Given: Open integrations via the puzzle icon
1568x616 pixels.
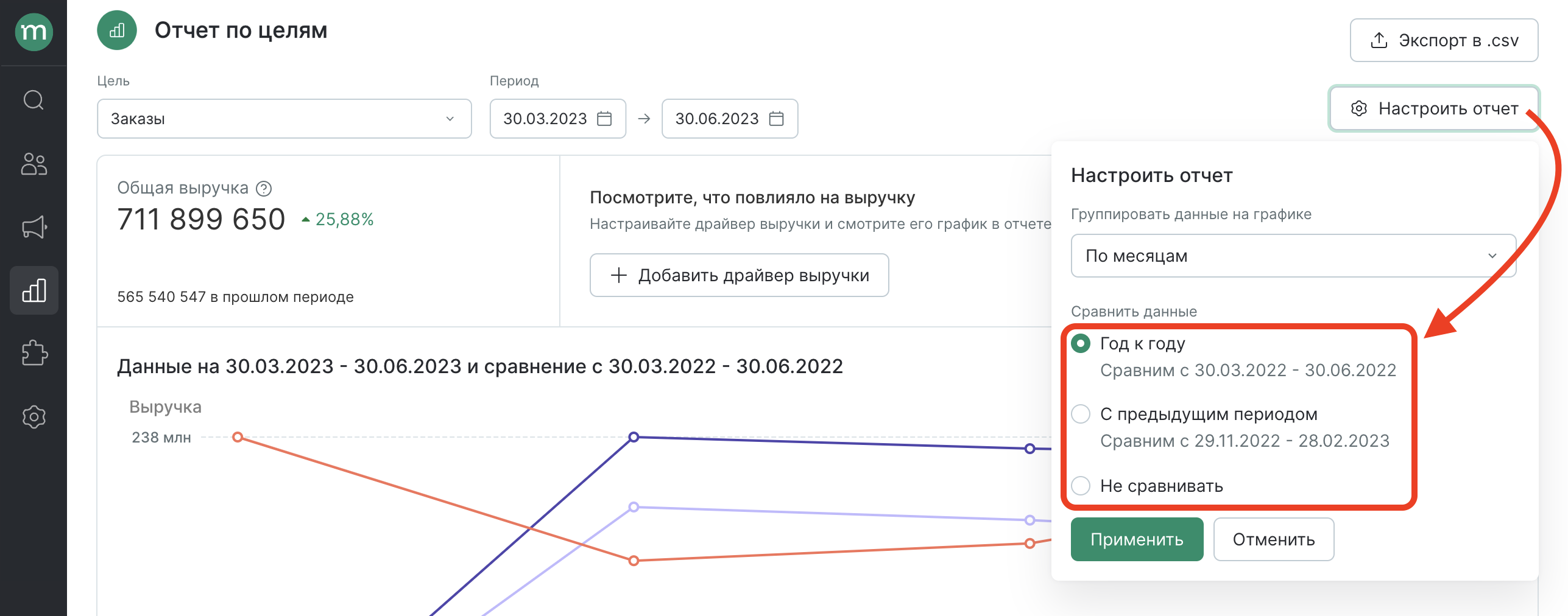Looking at the screenshot, I should (x=34, y=353).
